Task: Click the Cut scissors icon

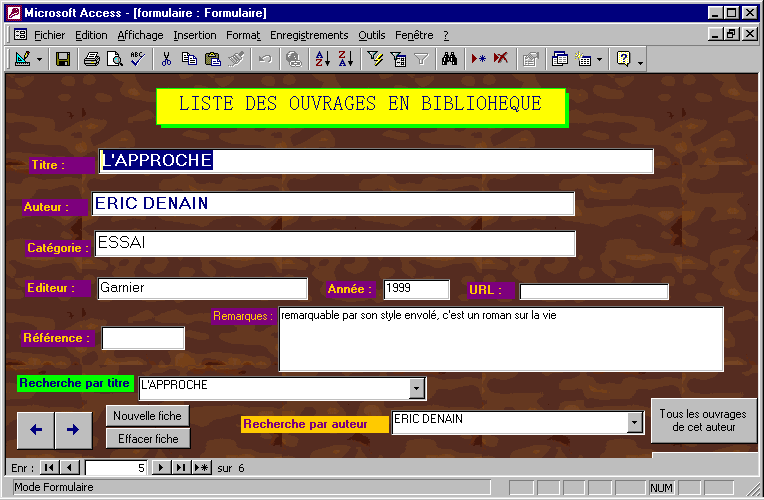Action: coord(166,59)
